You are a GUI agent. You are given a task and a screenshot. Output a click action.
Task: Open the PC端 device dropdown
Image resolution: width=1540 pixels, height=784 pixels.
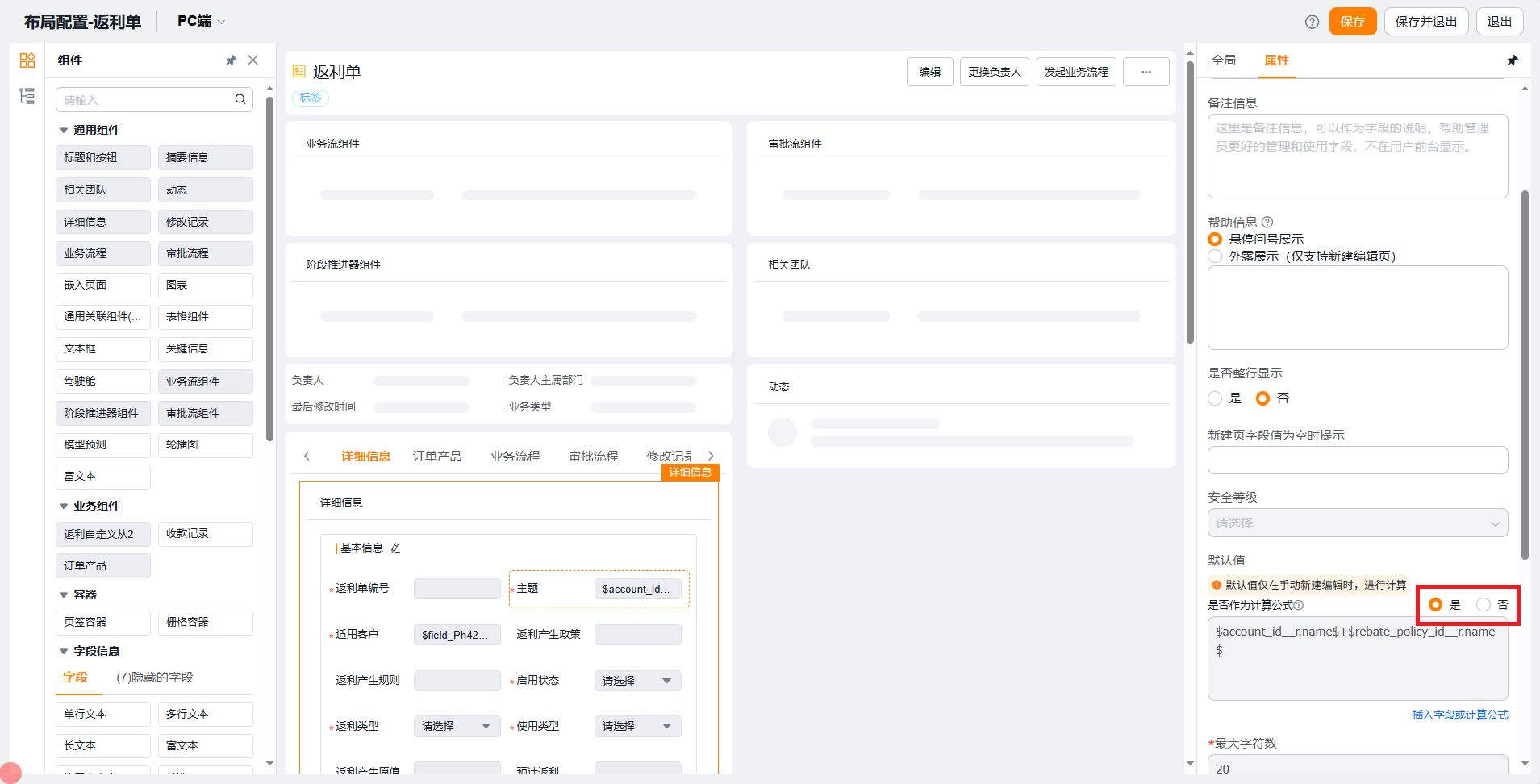pos(201,22)
